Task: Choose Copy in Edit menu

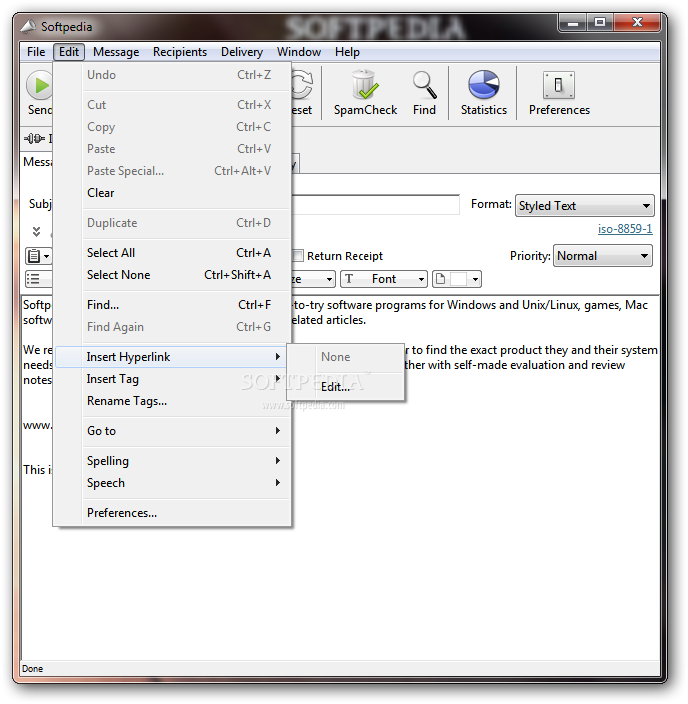Action: pyautogui.click(x=172, y=127)
